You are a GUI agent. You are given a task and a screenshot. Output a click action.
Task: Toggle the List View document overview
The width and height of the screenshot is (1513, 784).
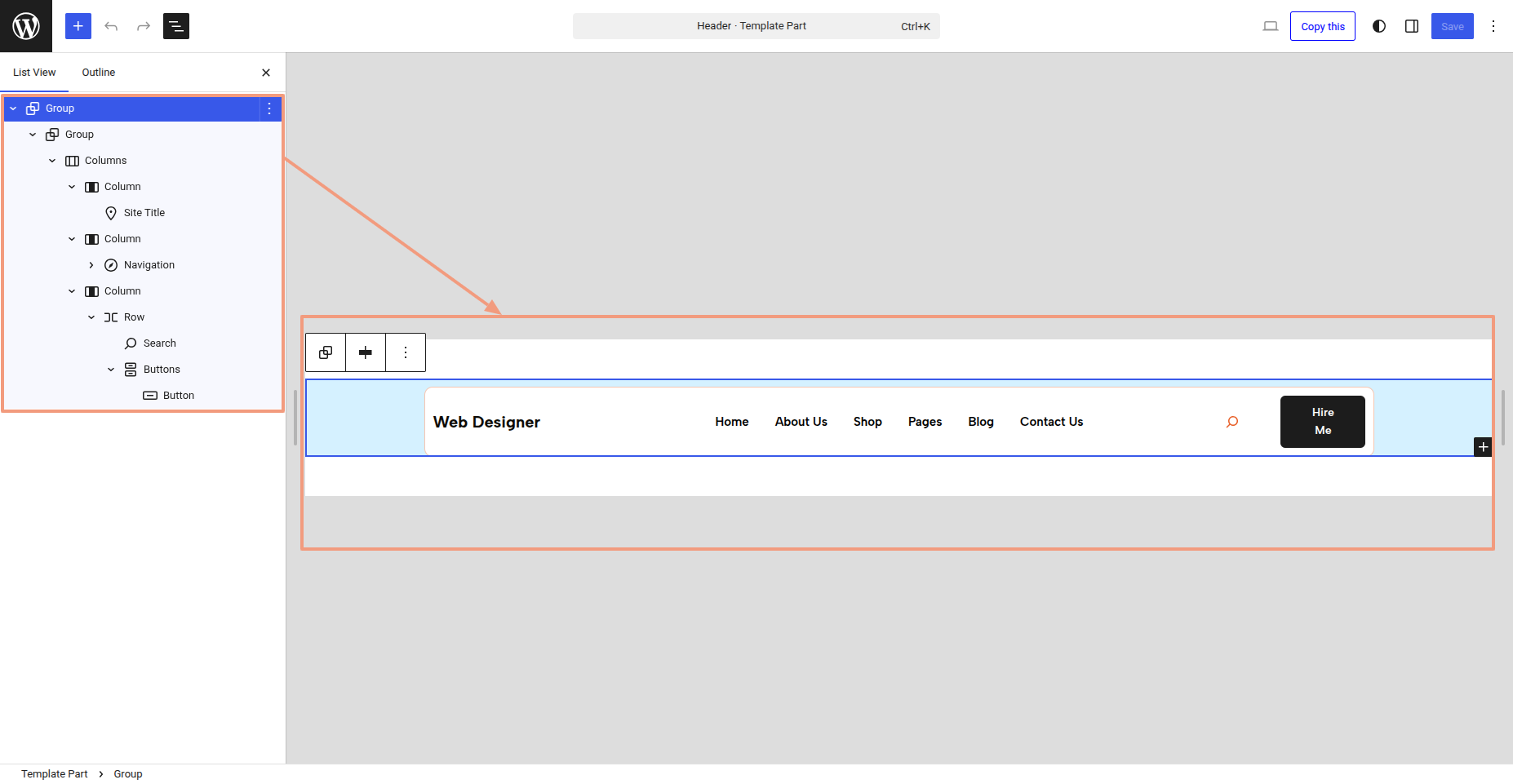[176, 26]
